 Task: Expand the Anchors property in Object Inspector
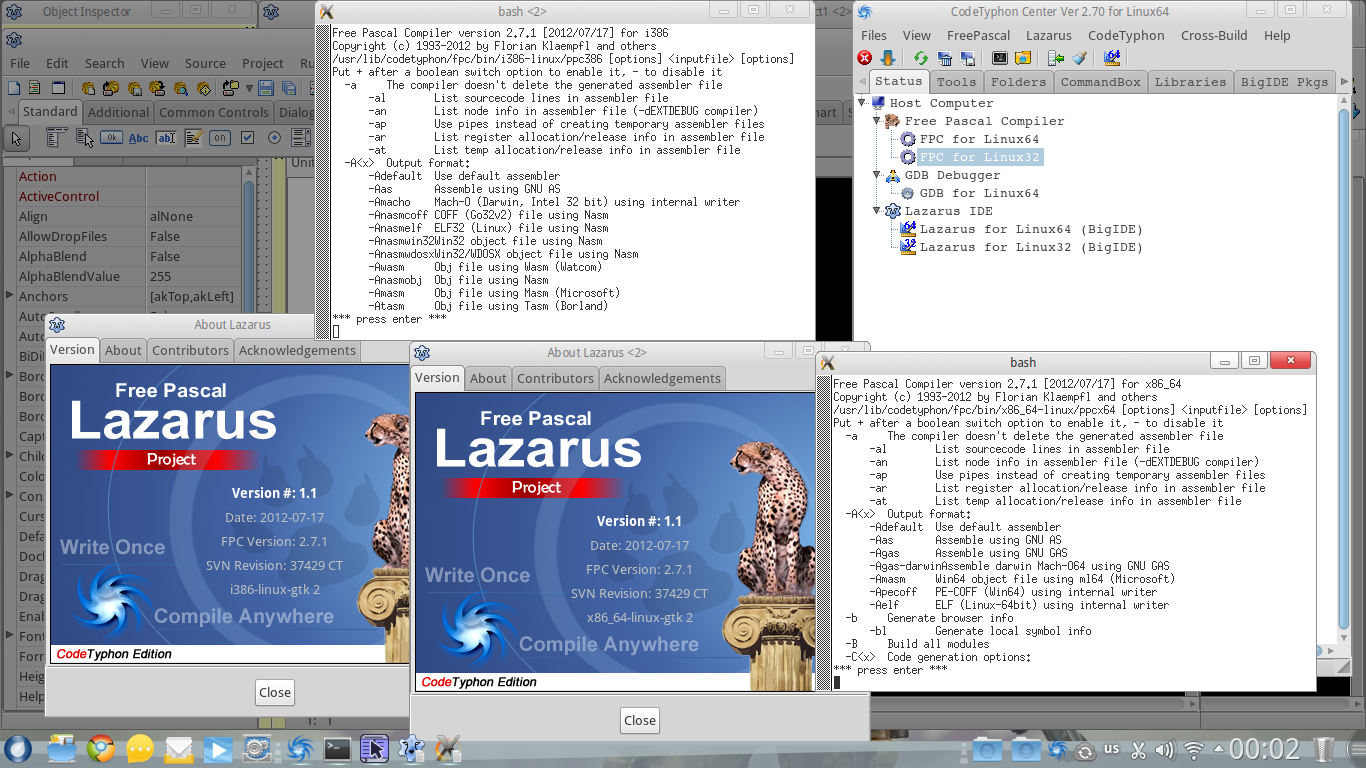pyautogui.click(x=9, y=296)
